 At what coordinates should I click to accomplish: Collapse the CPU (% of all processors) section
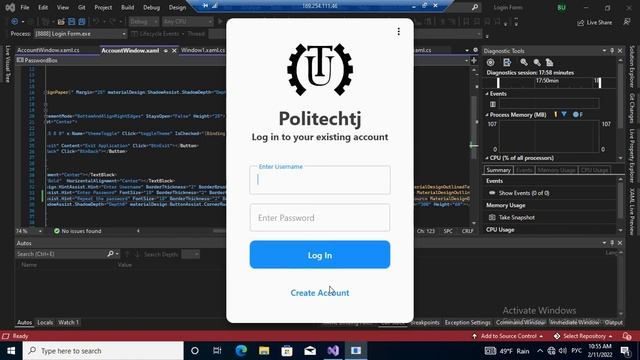click(487, 158)
